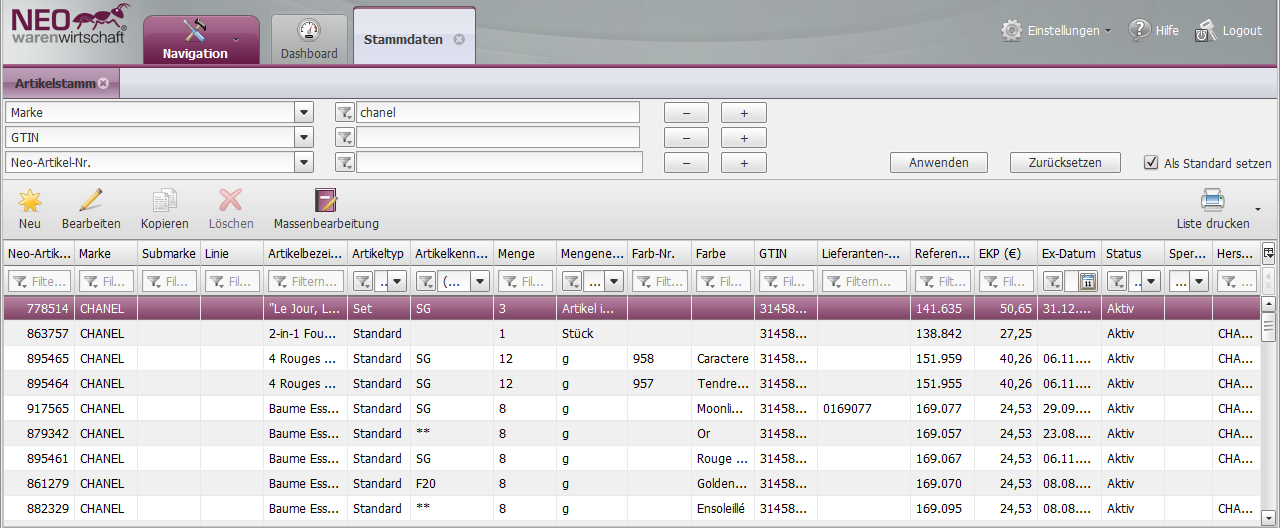Click the Logout icon
Screen dimensions: 1280x528
click(1206, 30)
